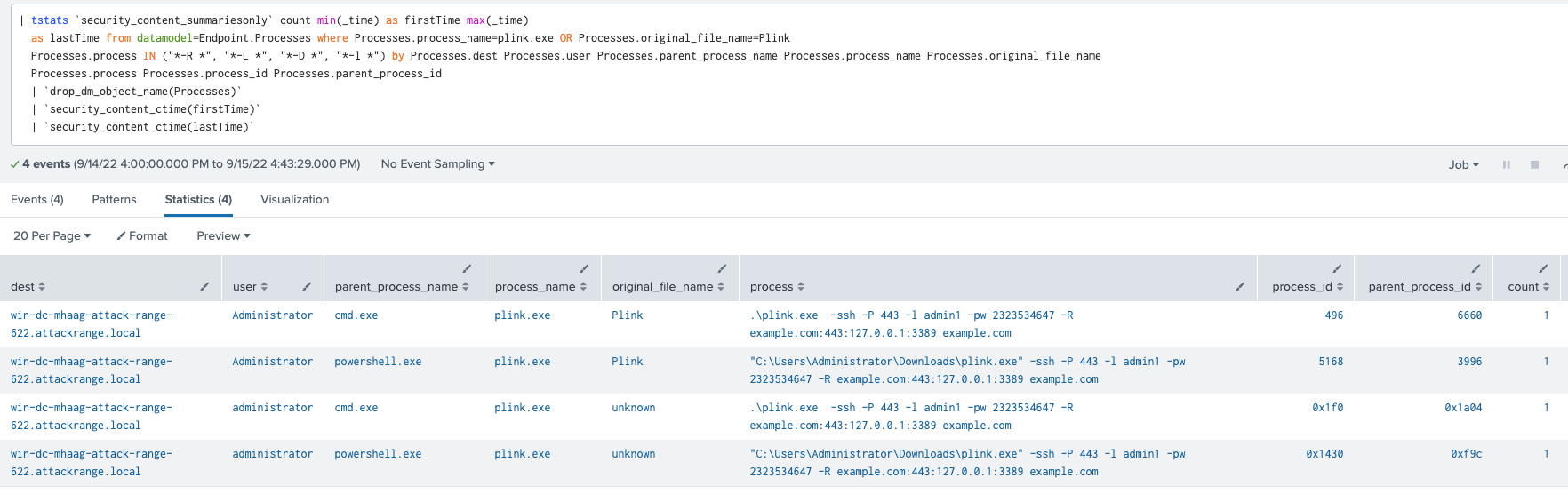Click parent_process_id value 0xf9c
The height and width of the screenshot is (494, 1568).
click(x=1467, y=454)
